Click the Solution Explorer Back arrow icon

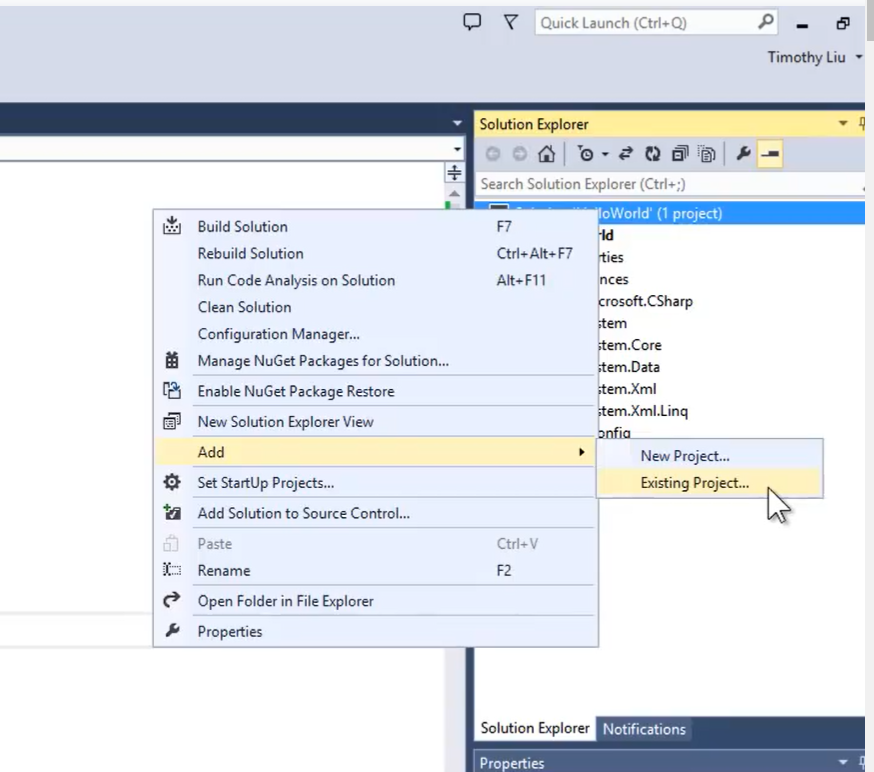(x=493, y=154)
